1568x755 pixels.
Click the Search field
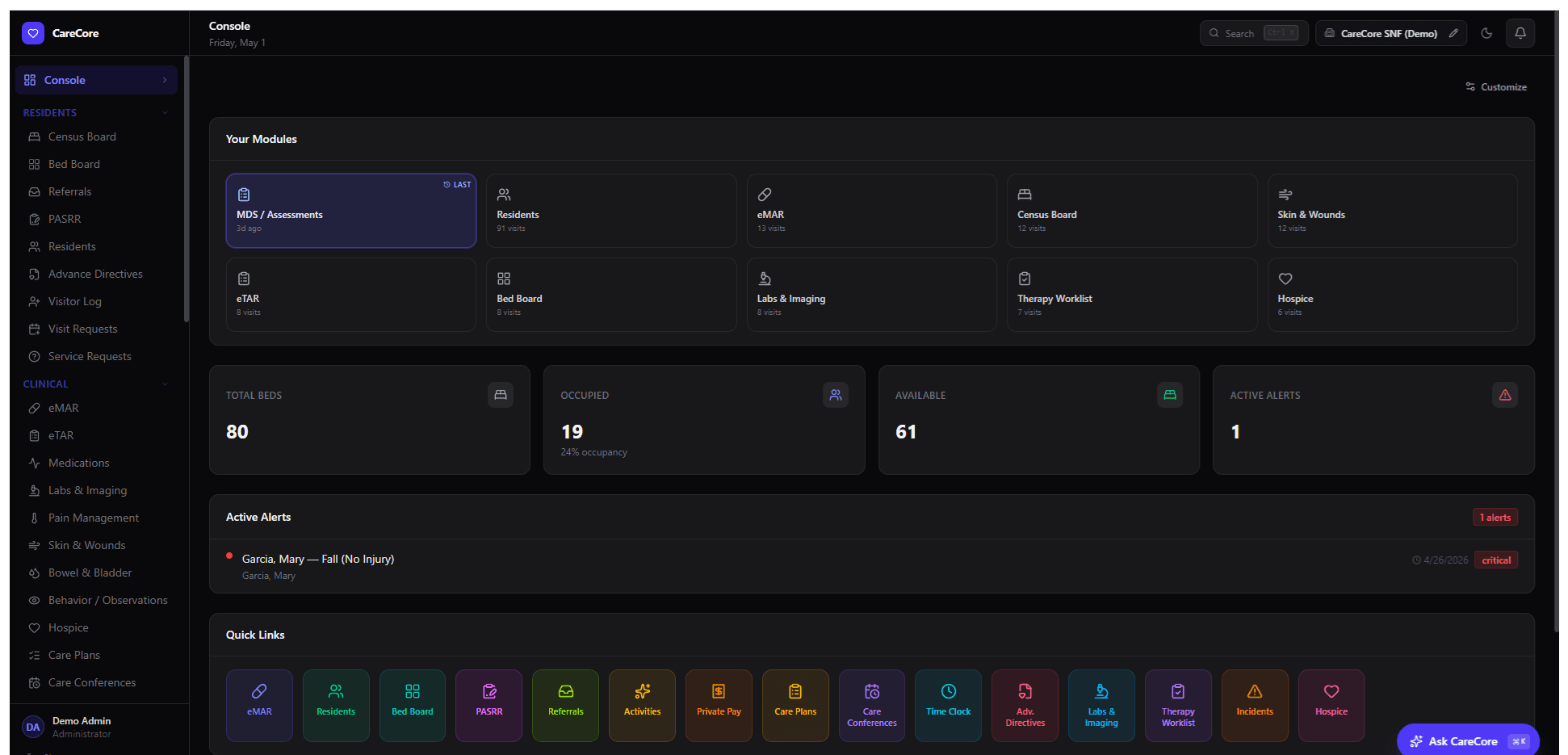click(x=1254, y=33)
